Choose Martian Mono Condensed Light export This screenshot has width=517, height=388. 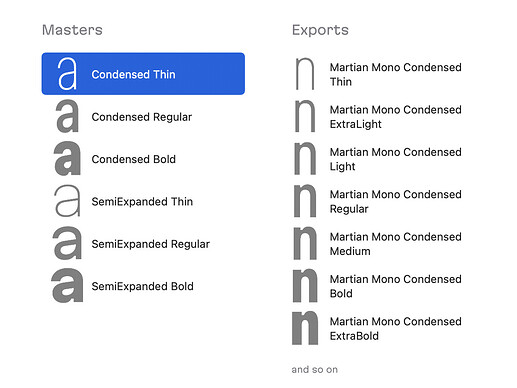(x=396, y=159)
